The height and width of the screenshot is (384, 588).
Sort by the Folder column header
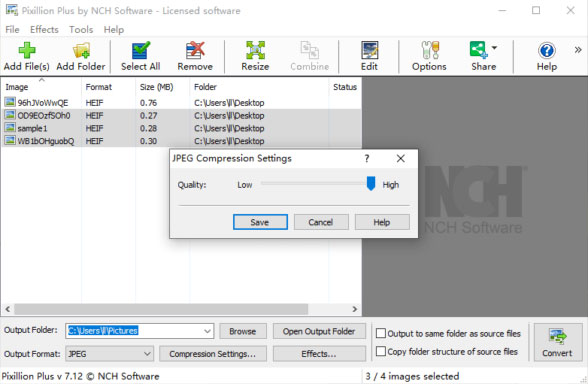click(259, 87)
